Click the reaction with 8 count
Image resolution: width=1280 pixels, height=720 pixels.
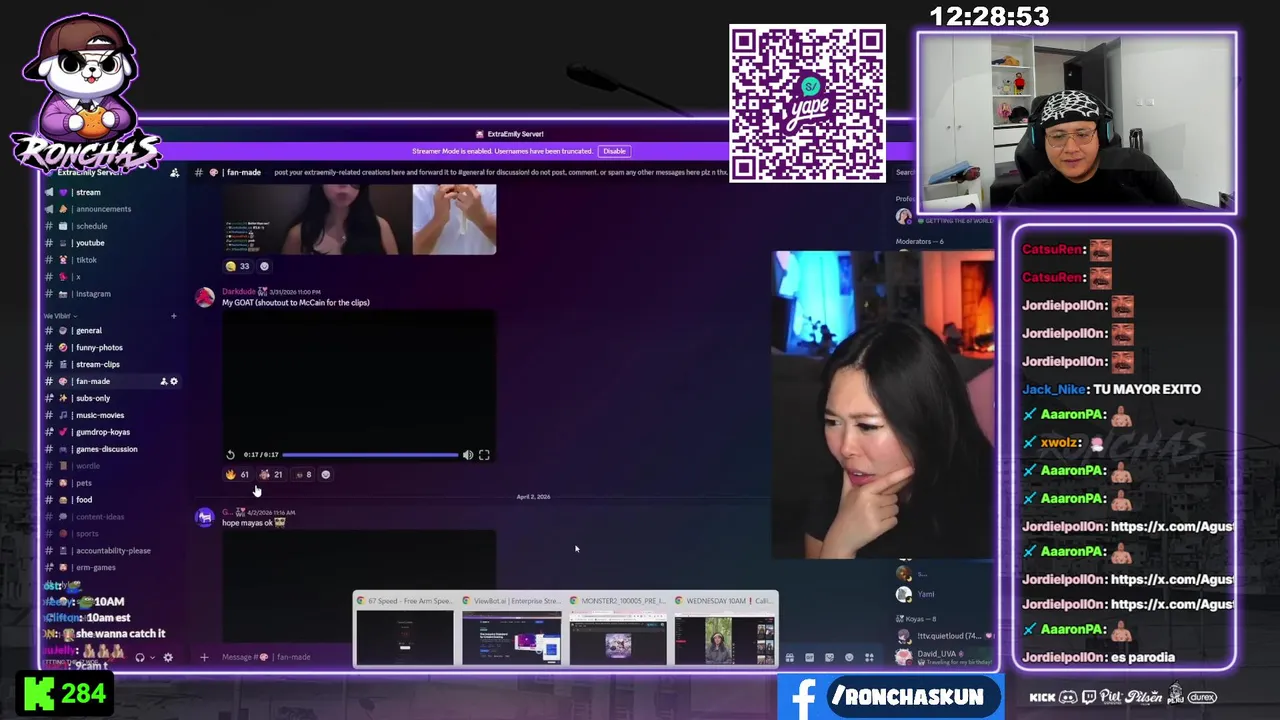tap(303, 475)
